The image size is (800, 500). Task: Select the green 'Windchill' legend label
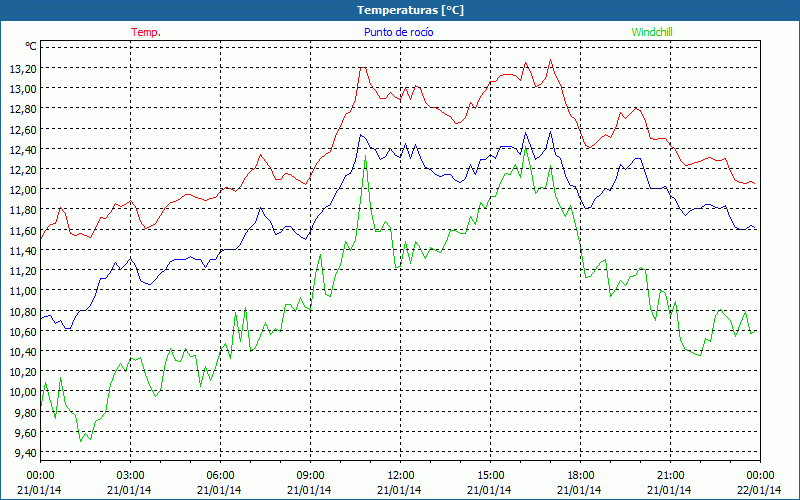(652, 32)
